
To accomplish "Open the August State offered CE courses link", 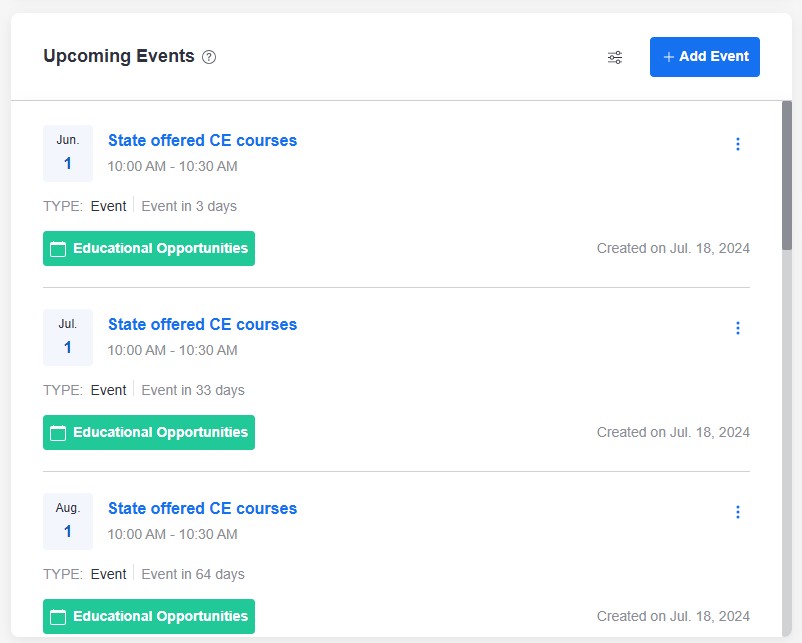I will pos(203,508).
